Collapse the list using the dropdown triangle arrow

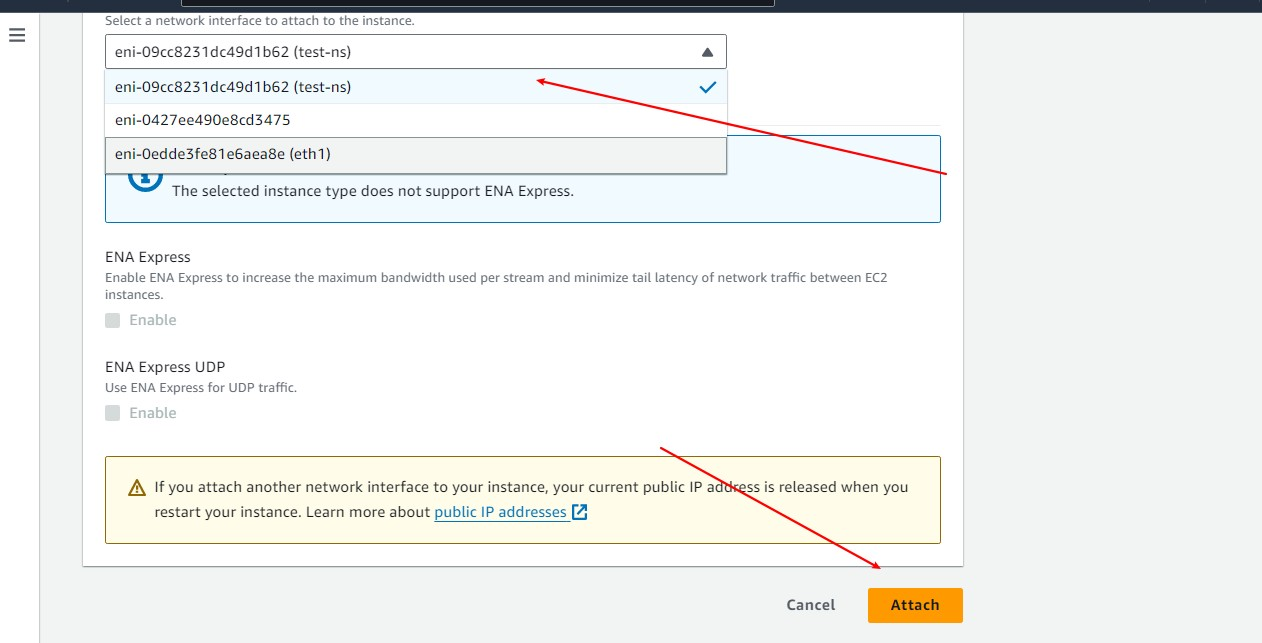tap(707, 52)
